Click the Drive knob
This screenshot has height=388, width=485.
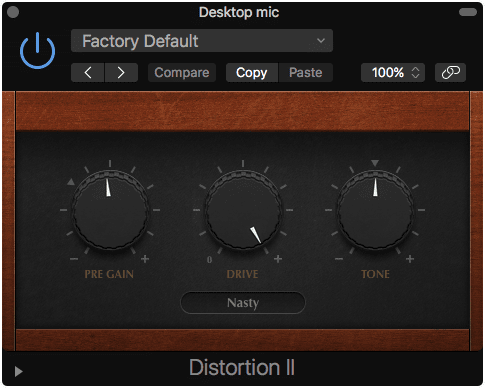[243, 210]
